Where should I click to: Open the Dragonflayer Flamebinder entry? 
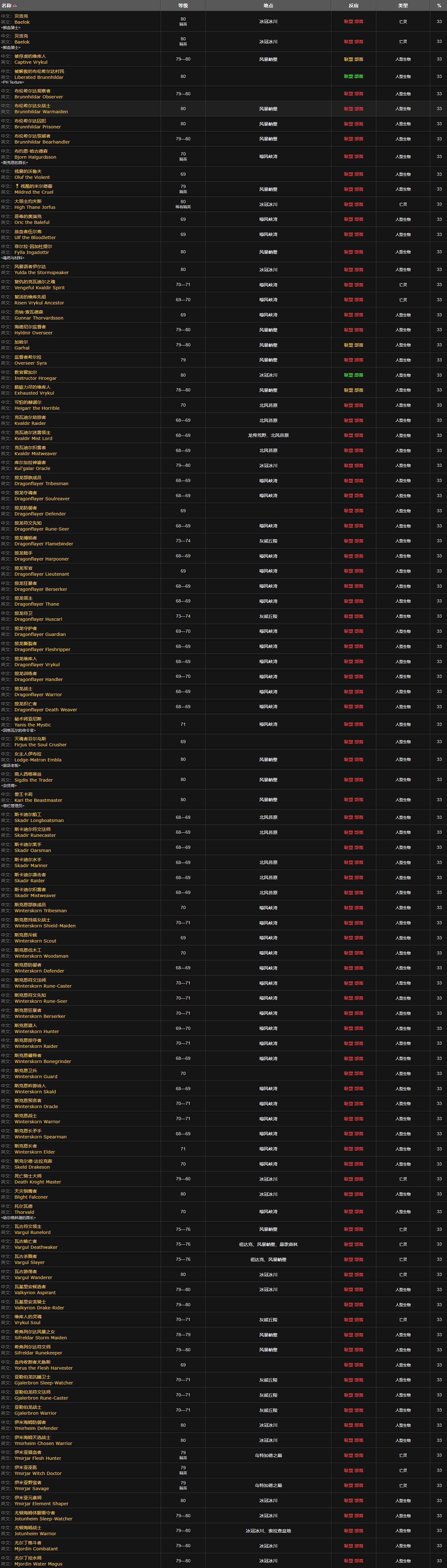coord(43,543)
